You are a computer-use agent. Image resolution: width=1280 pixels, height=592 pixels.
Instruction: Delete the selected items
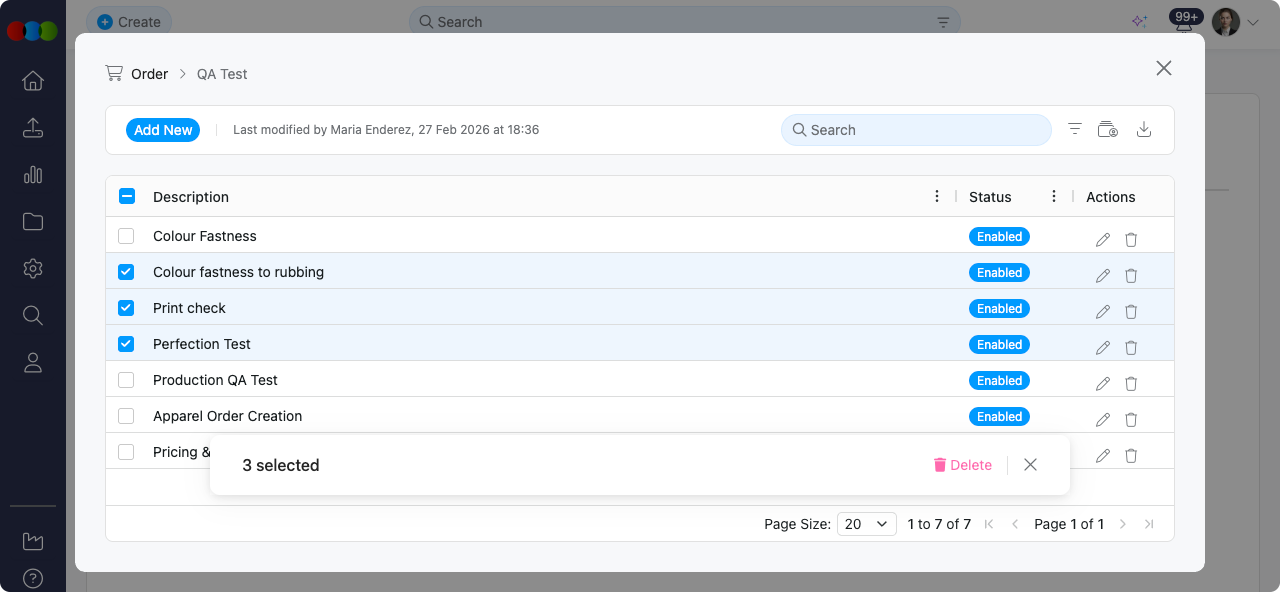point(962,465)
